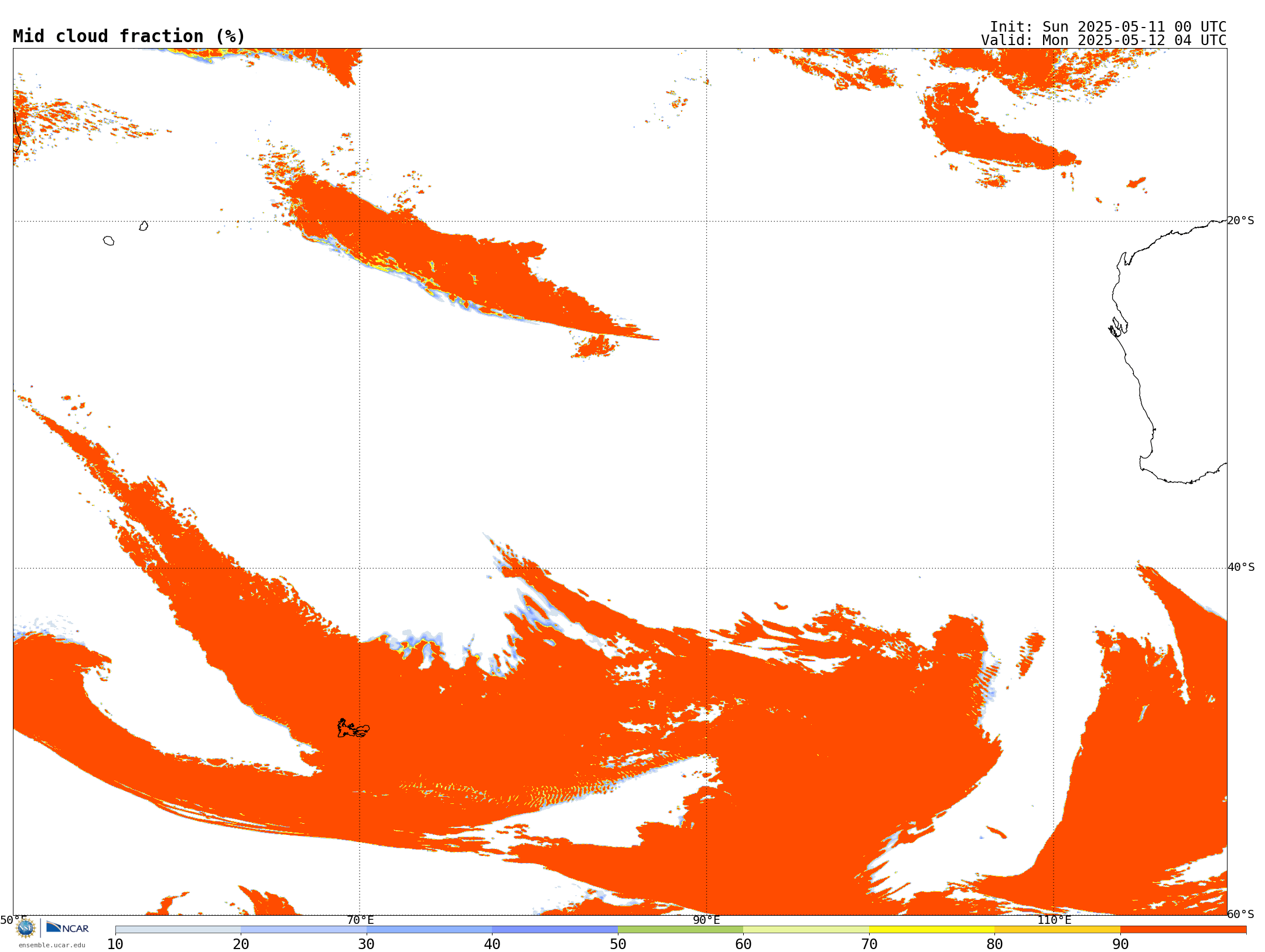The height and width of the screenshot is (952, 1265).
Task: Click the 80-90 gold colorbar segment
Action: pos(1057,930)
